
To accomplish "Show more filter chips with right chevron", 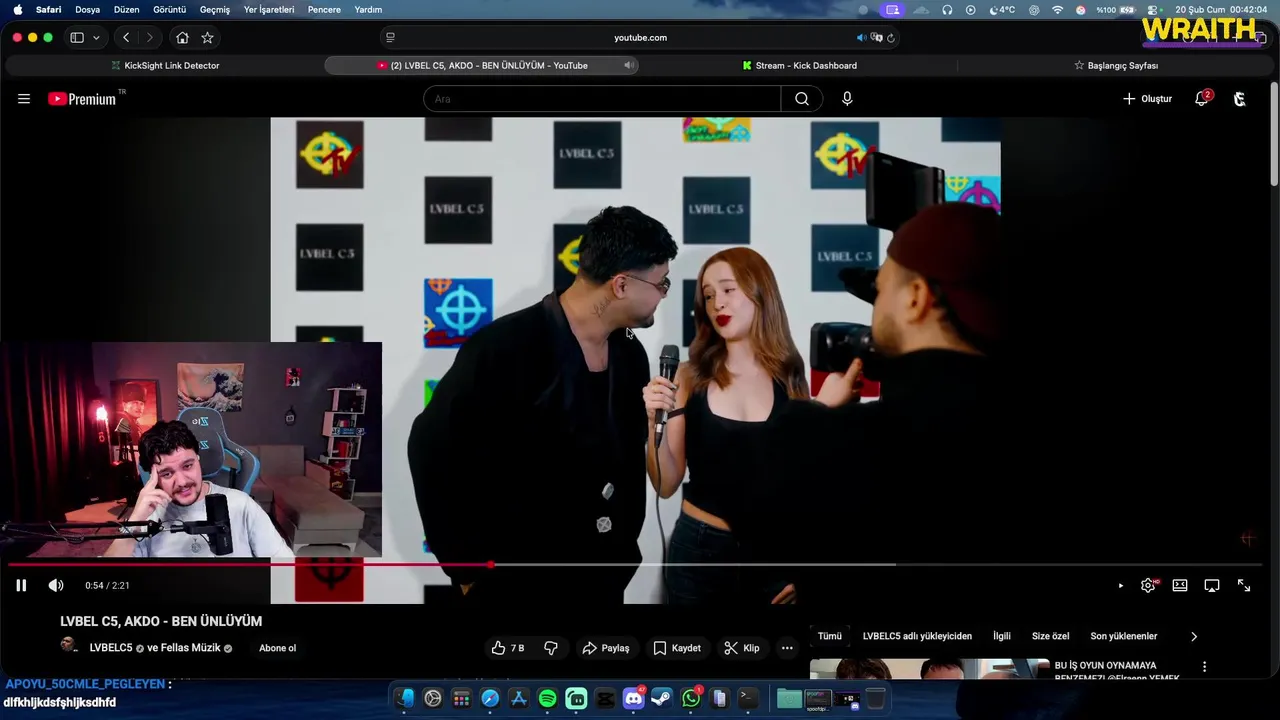I will point(1193,636).
